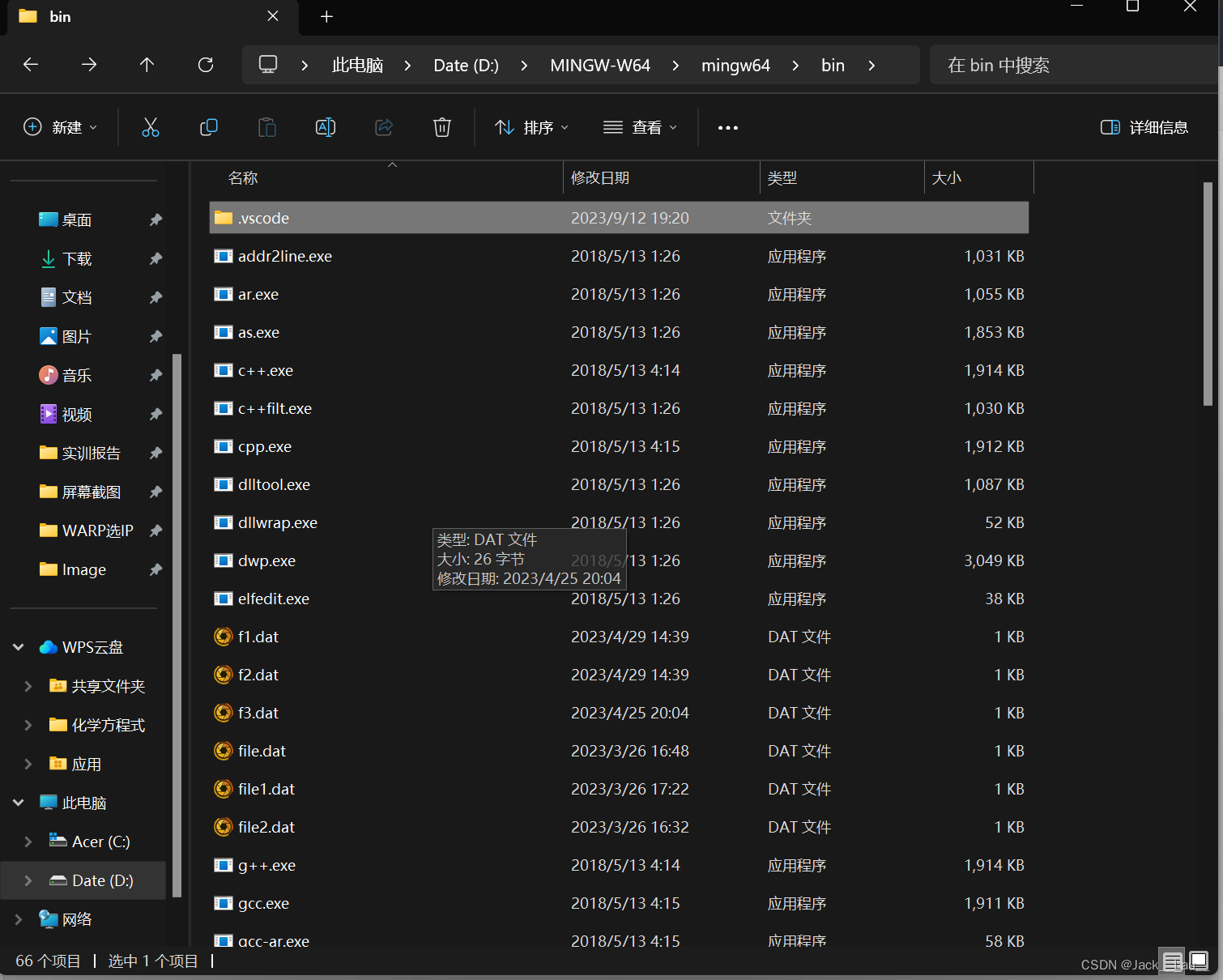Click 此电脑 in the address breadcrumb

click(x=357, y=66)
